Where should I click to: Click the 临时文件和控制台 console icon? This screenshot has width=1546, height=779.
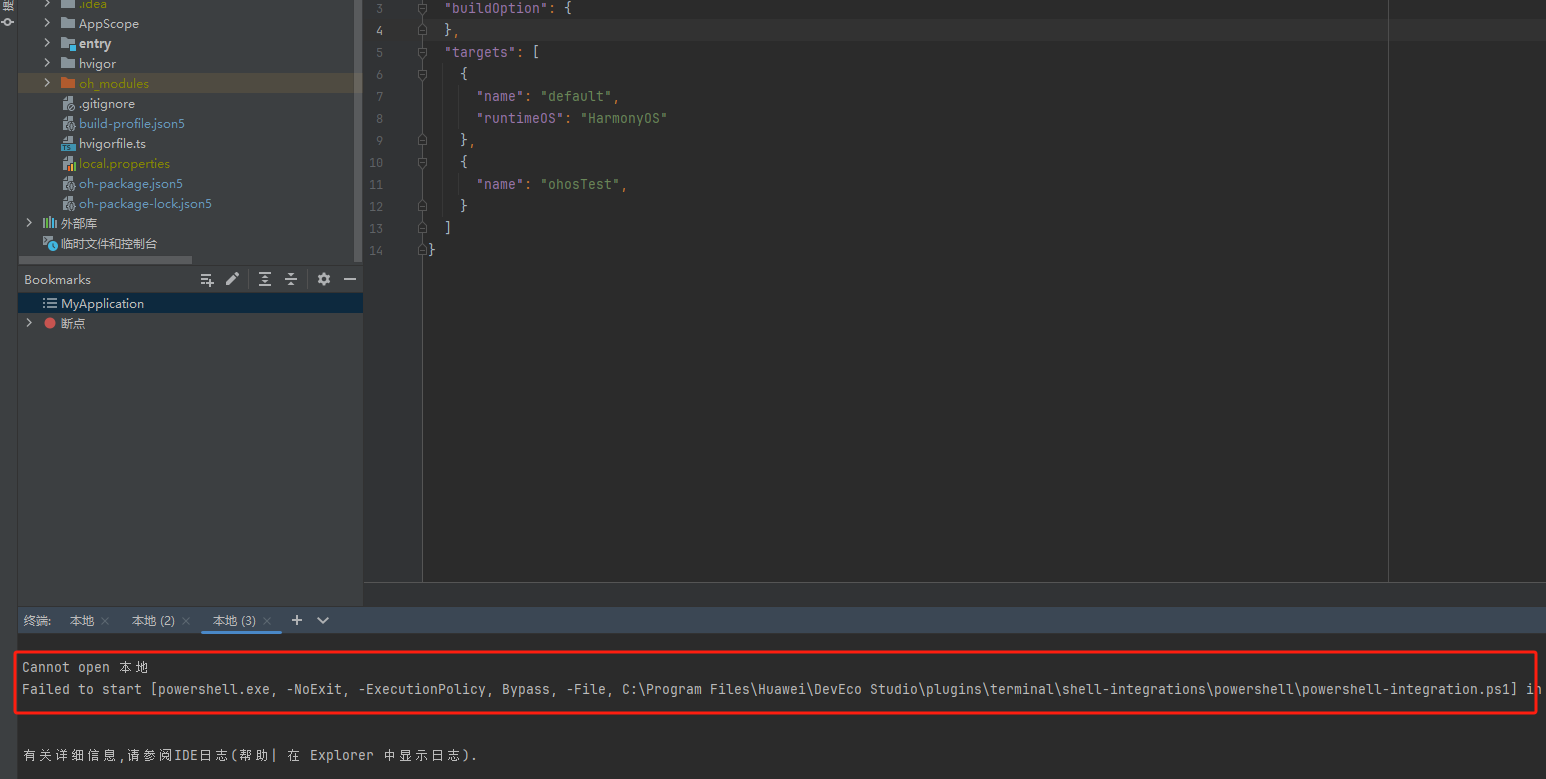[x=50, y=243]
